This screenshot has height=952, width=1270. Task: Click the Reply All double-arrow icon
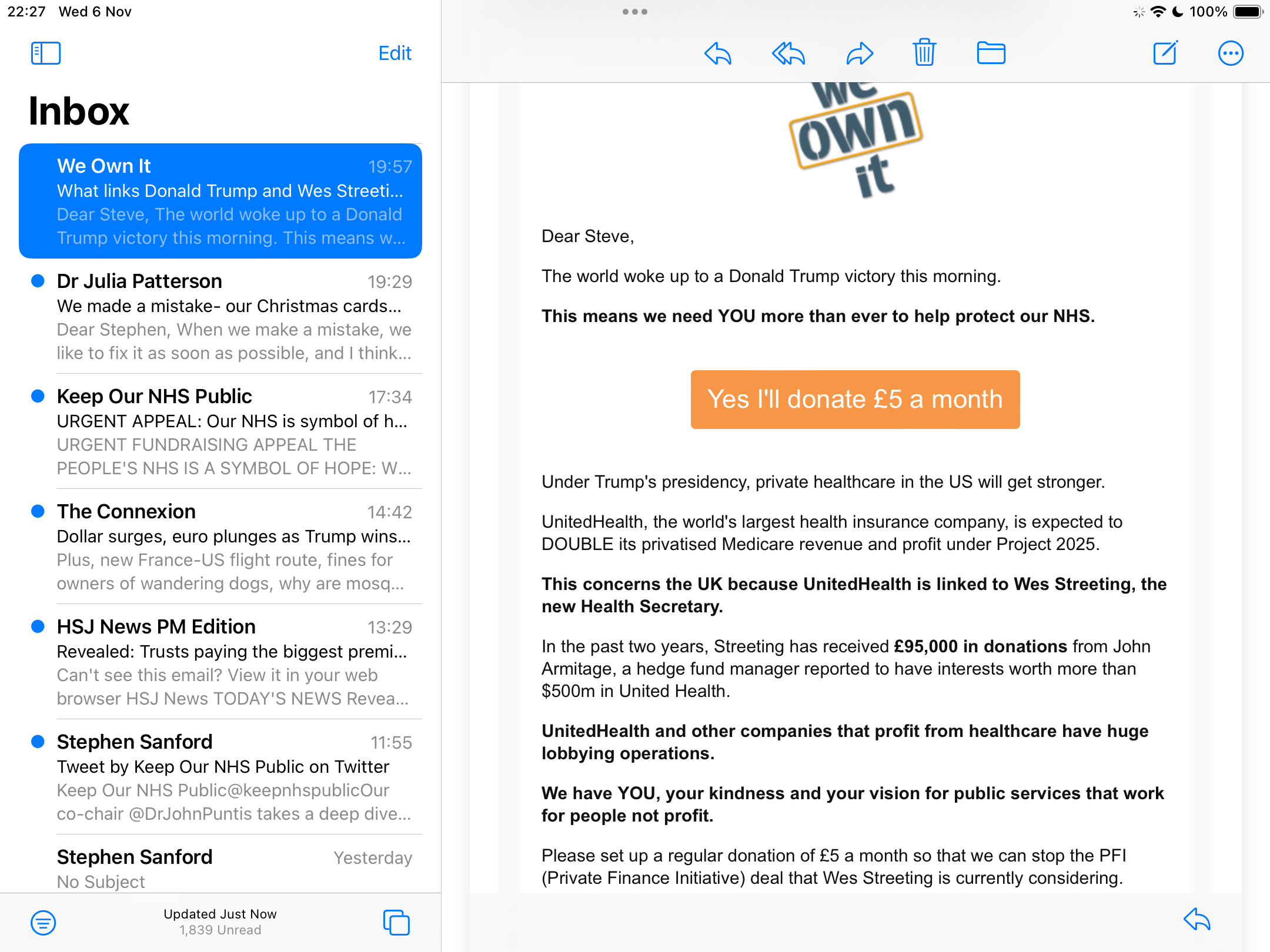[788, 53]
